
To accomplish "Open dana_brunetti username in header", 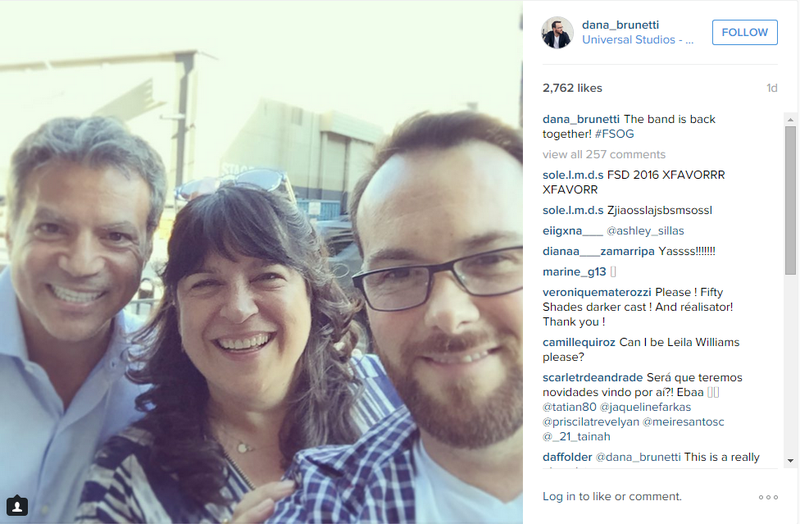I will tap(620, 25).
